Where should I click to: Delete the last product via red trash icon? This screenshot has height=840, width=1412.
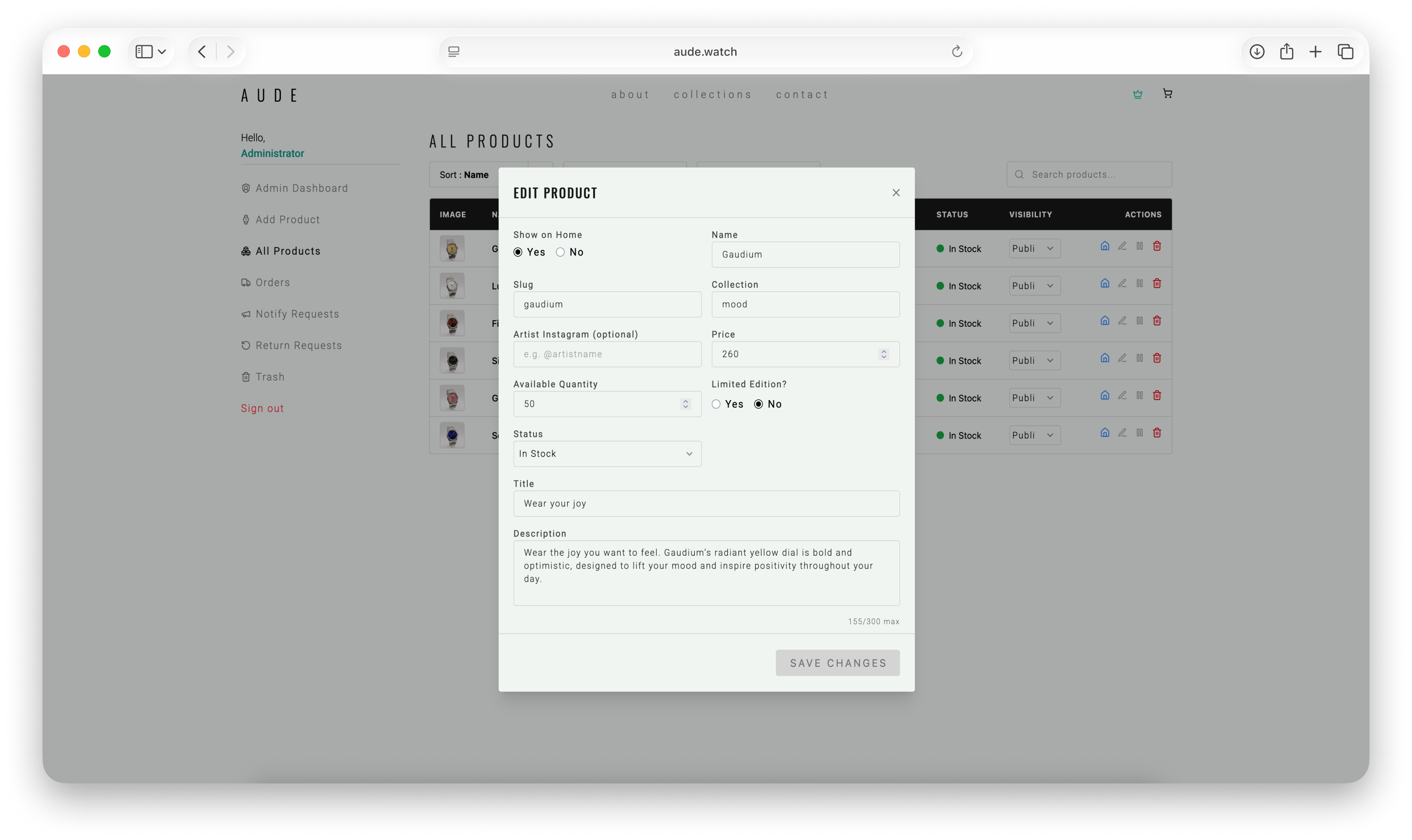click(1157, 432)
